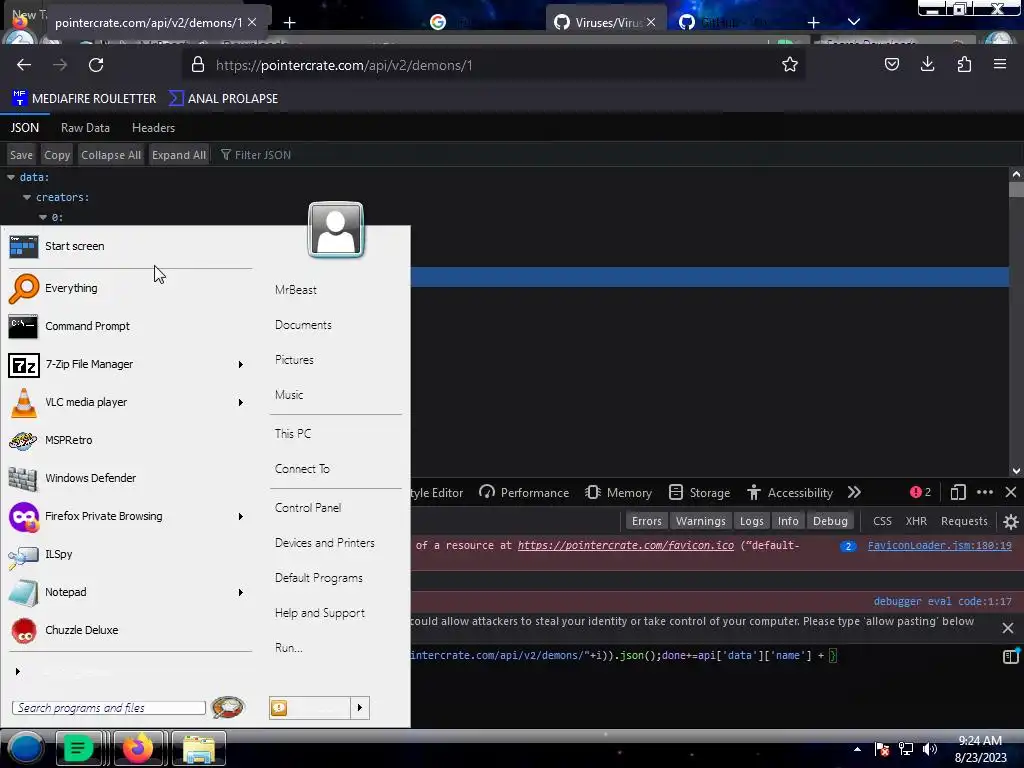
Task: Show more devtools tabs chevron
Action: pos(854,492)
